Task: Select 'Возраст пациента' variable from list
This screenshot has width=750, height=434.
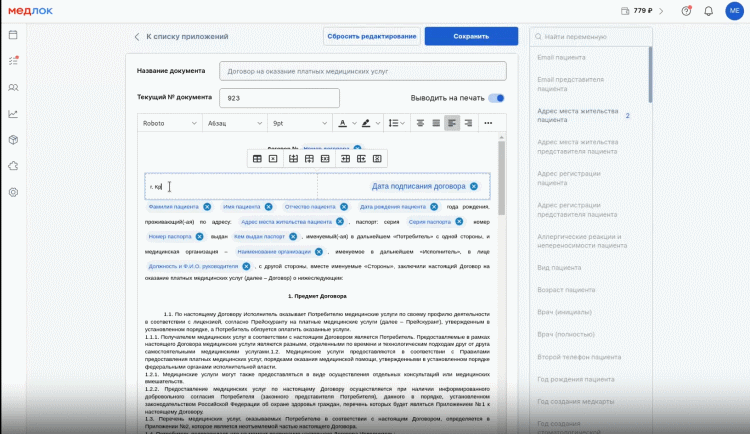Action: click(x=566, y=290)
